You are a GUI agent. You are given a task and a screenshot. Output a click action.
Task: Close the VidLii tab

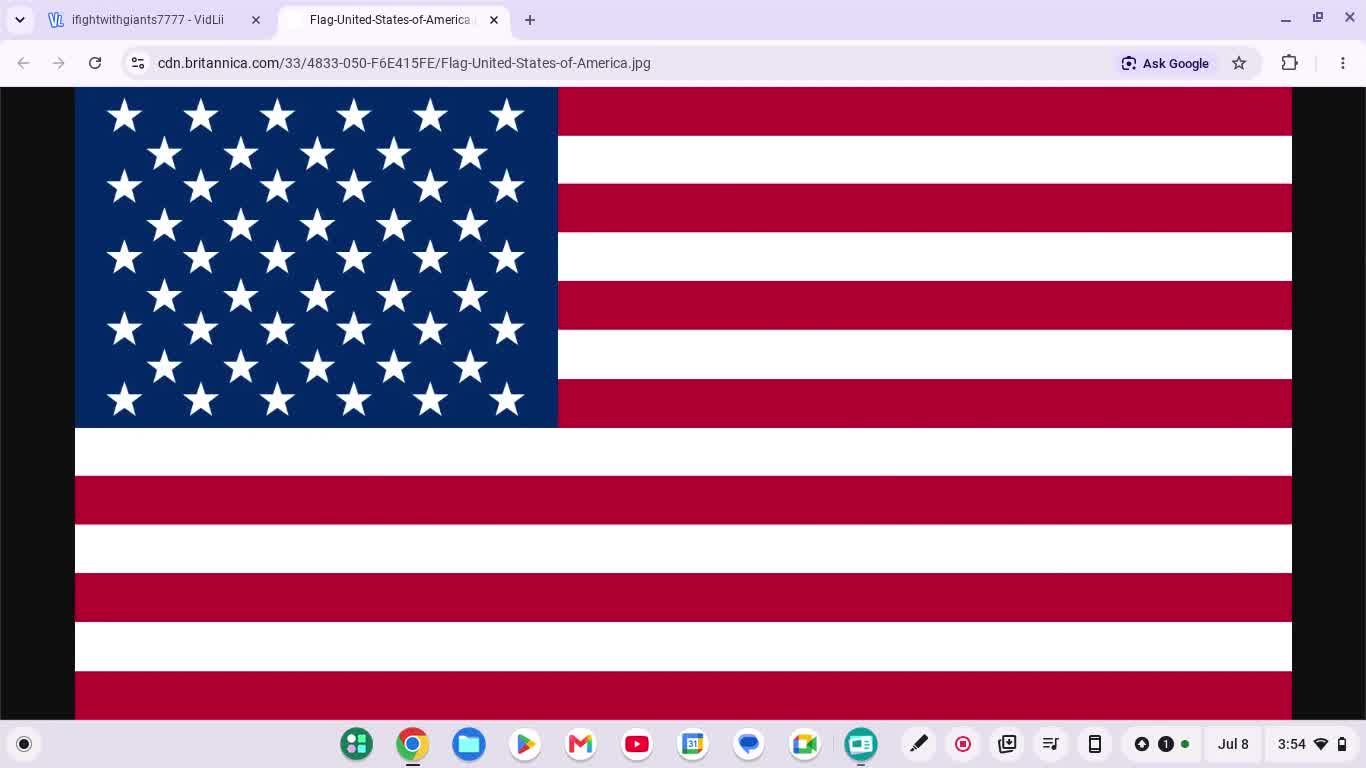pyautogui.click(x=256, y=20)
